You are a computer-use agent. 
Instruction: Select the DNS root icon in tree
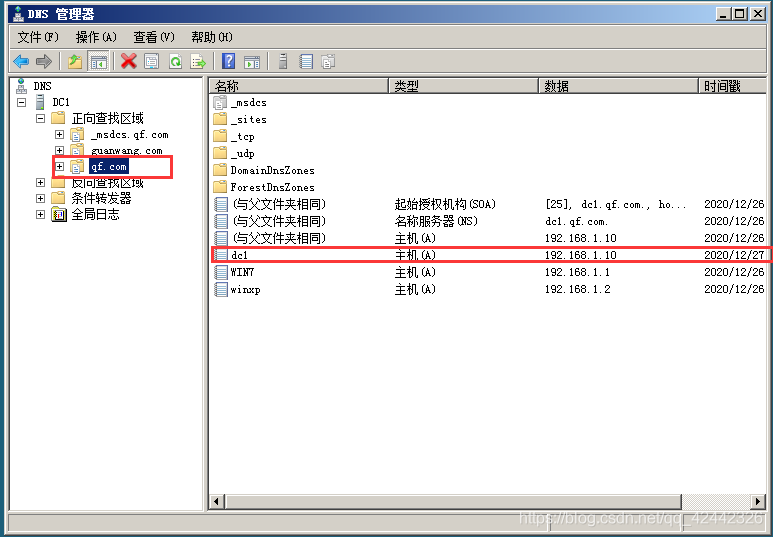pos(21,86)
